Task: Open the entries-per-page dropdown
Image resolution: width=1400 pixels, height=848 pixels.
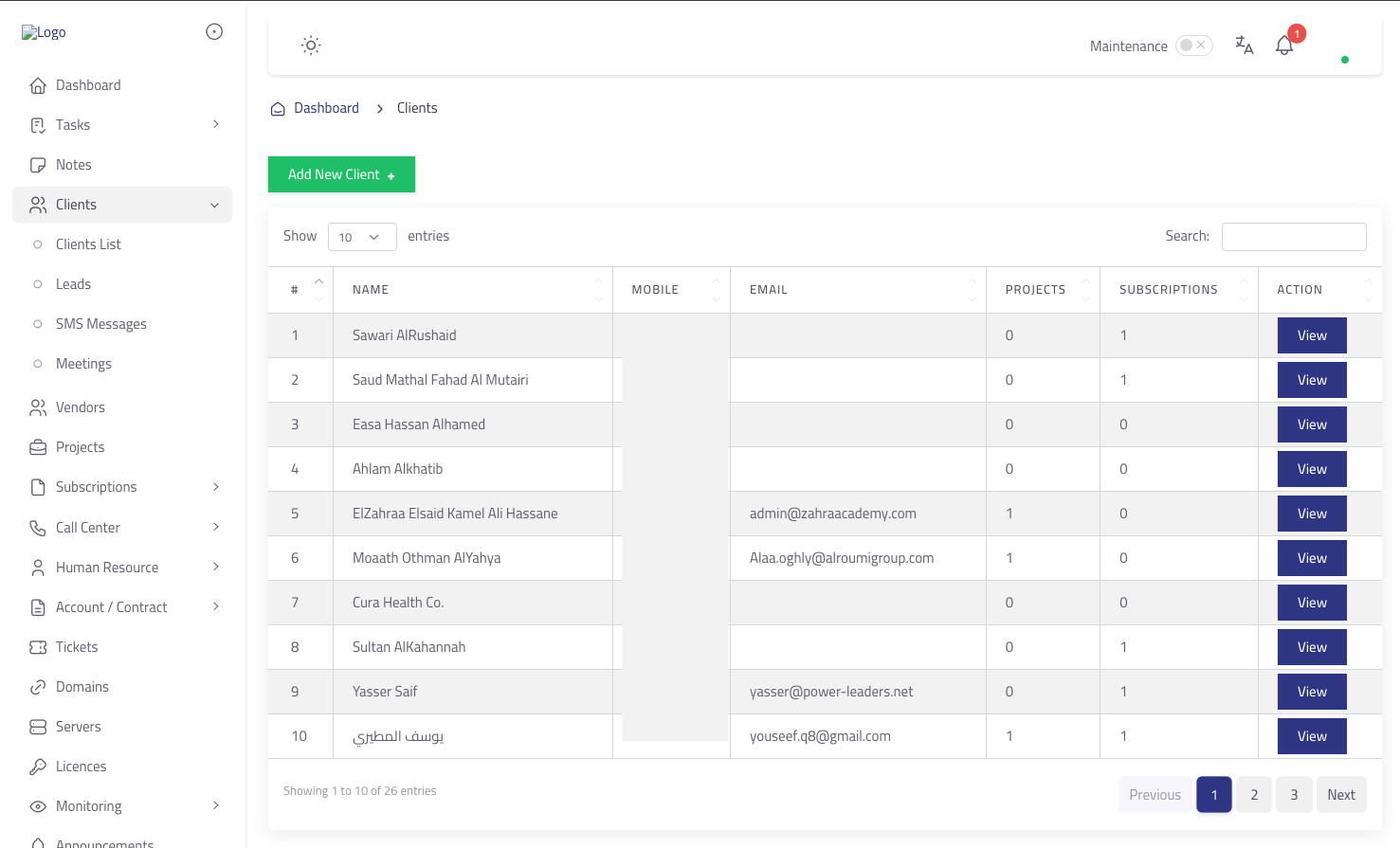Action: [x=361, y=237]
